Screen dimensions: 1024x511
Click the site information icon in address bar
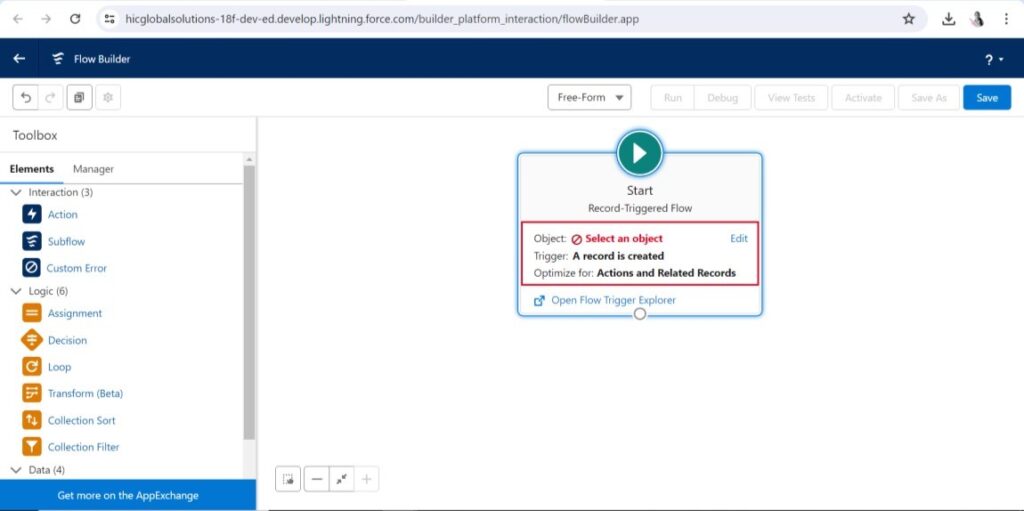pyautogui.click(x=110, y=19)
